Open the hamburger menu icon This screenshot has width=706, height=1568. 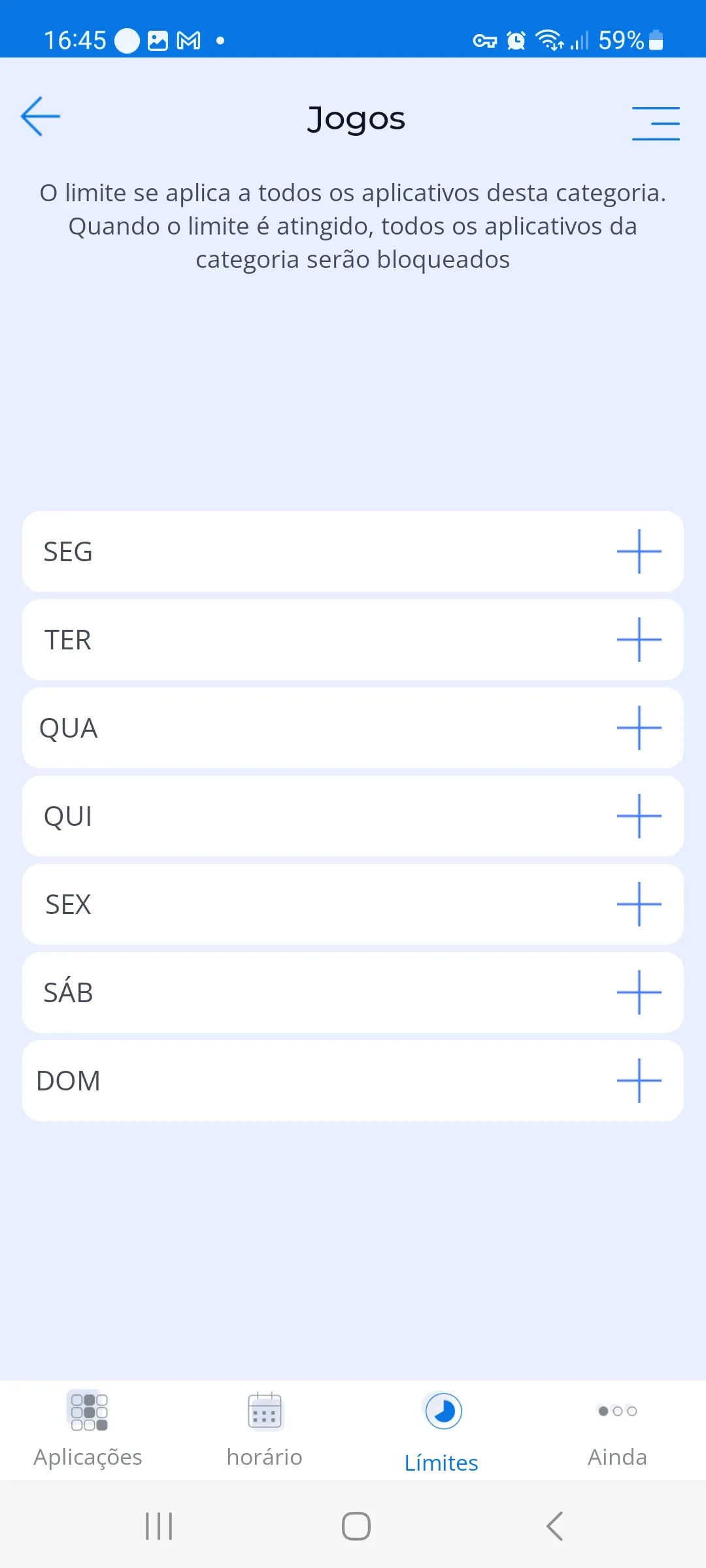pyautogui.click(x=656, y=123)
